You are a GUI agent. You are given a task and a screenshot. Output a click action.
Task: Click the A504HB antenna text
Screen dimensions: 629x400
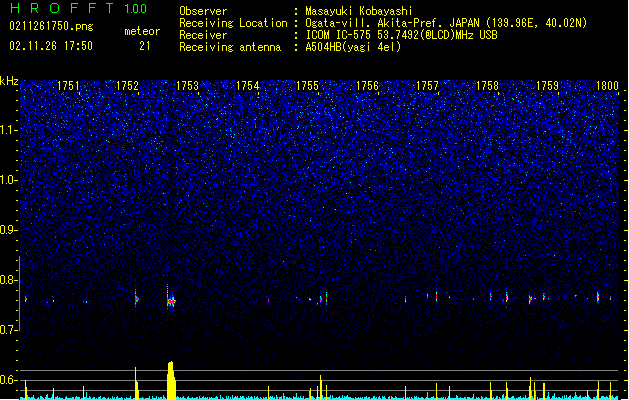pos(353,47)
